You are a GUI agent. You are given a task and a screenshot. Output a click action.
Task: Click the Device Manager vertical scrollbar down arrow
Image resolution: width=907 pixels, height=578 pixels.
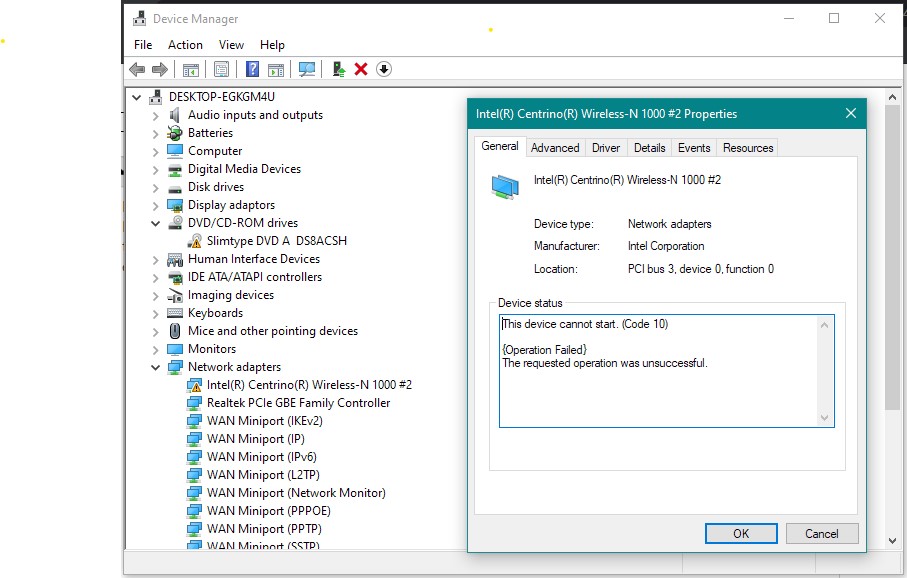click(x=892, y=541)
